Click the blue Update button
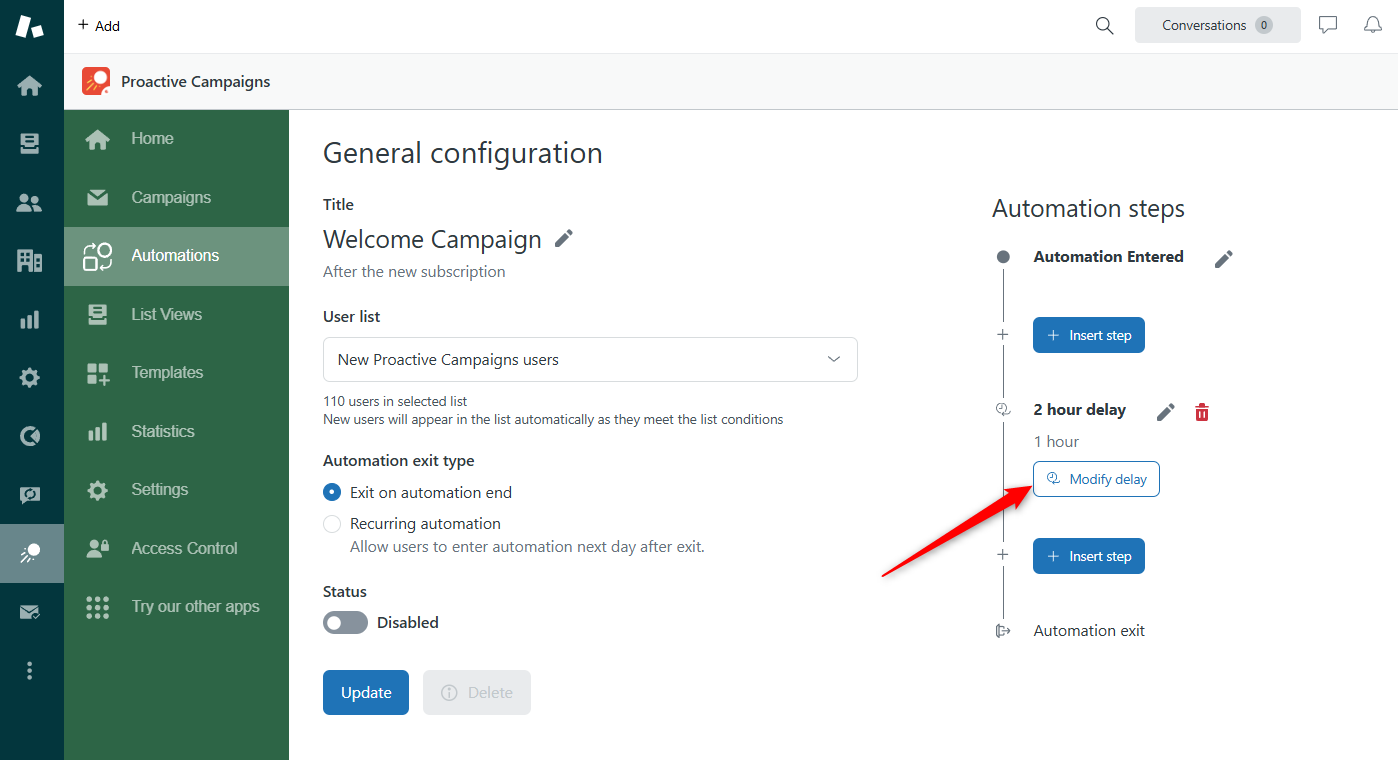The image size is (1398, 760). 366,692
